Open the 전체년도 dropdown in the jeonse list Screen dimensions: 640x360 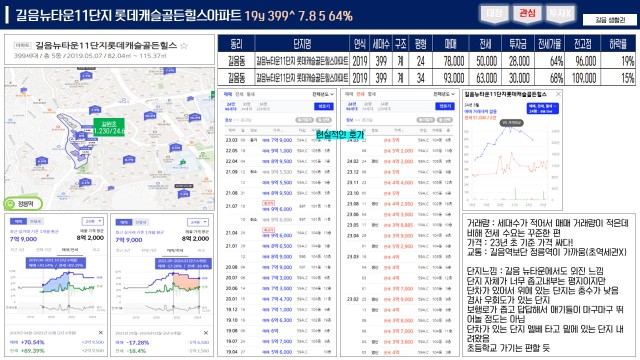point(444,94)
